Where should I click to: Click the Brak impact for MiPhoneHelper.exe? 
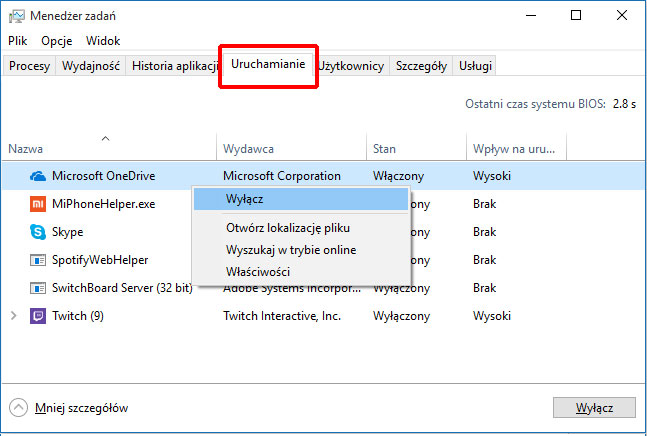[484, 204]
